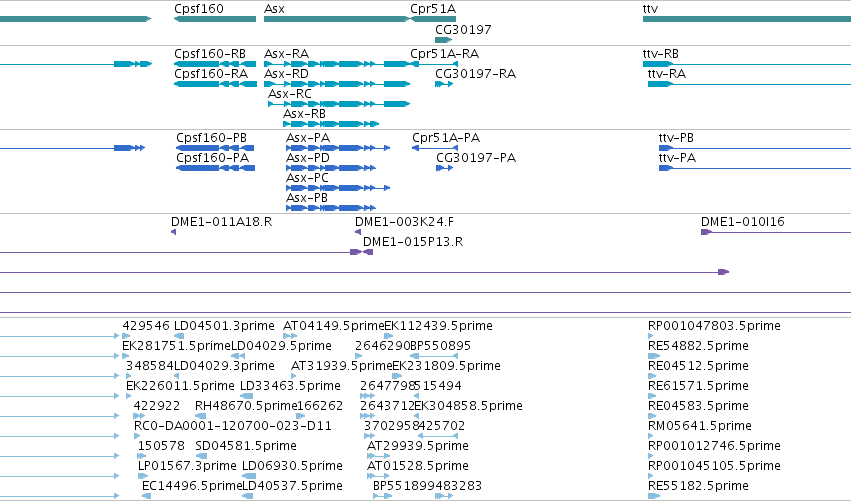
Task: Open the AT31939.5prime EST label
Action: pos(341,366)
